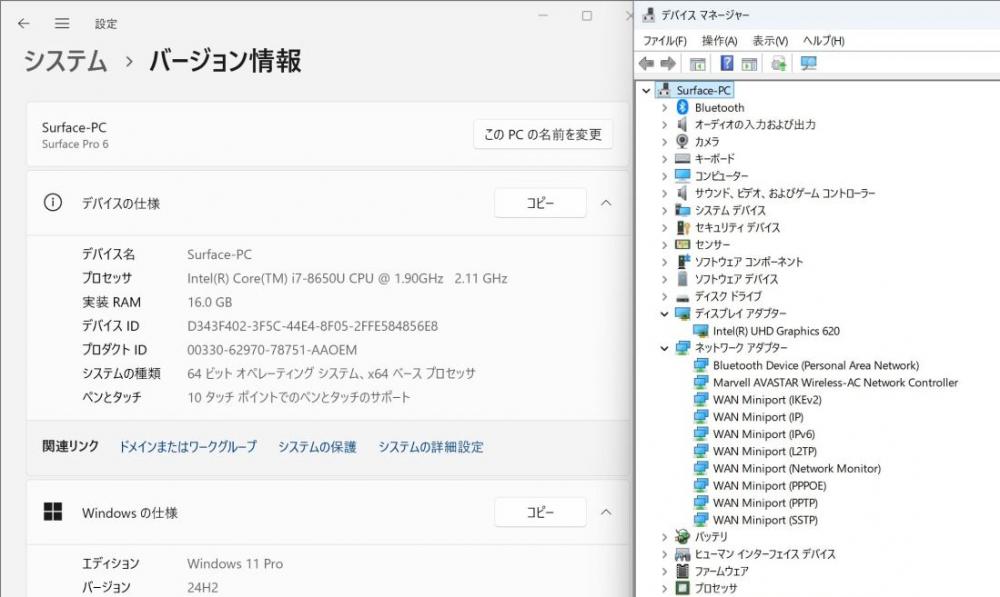Click コピー button for デバイスの仕様

point(540,203)
